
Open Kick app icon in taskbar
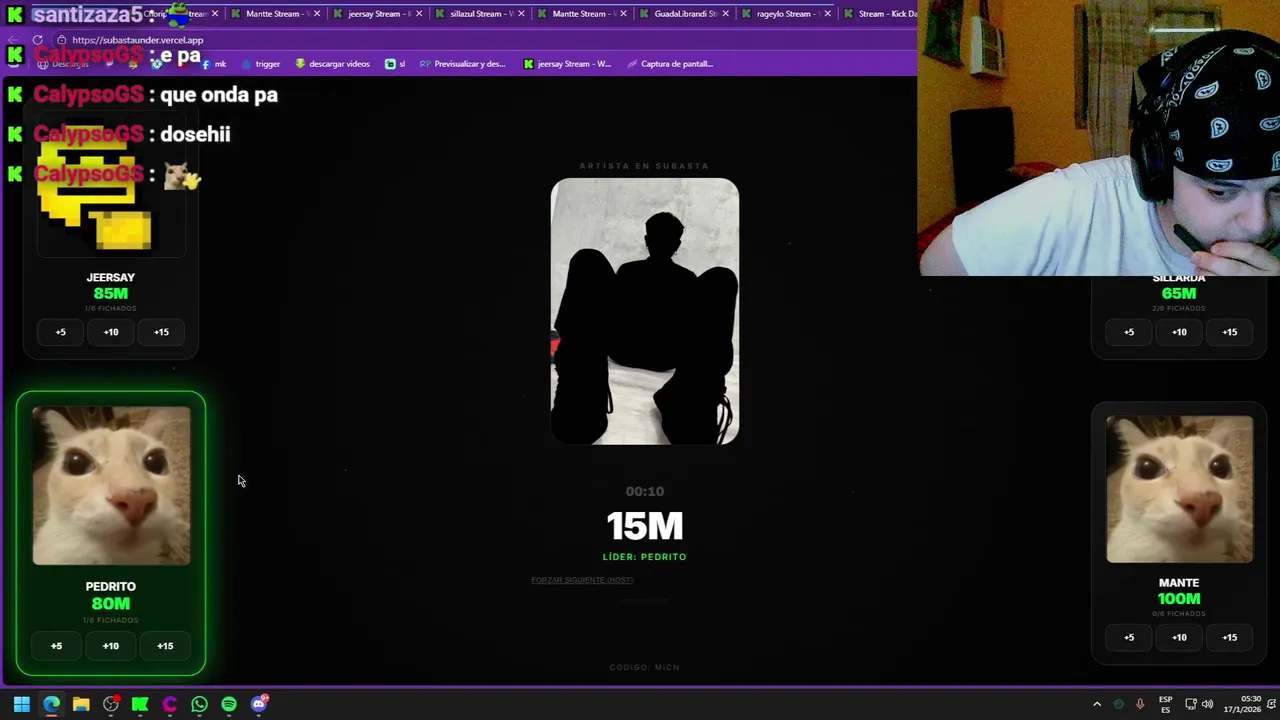click(140, 704)
